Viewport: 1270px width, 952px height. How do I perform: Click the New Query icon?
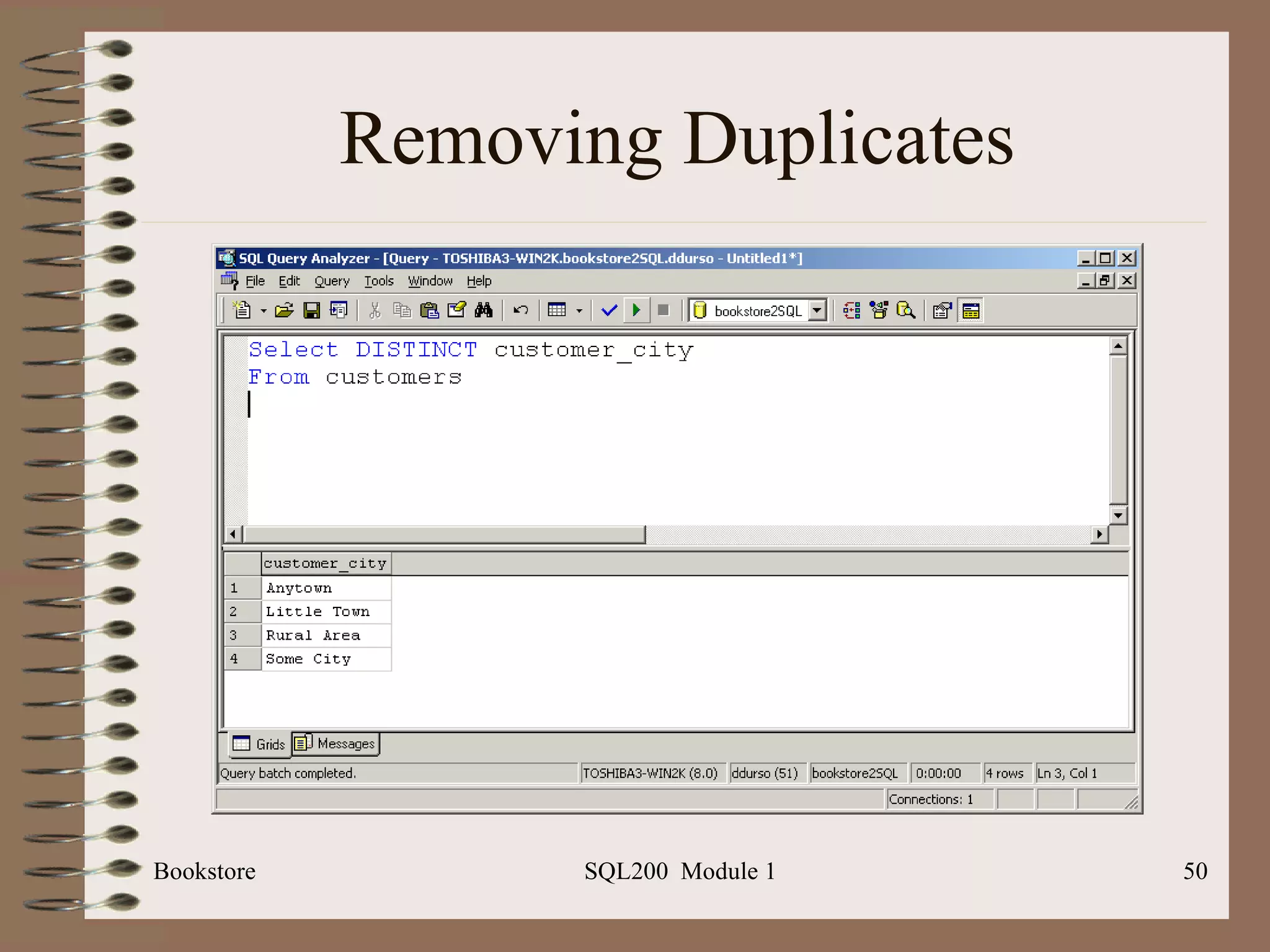point(241,310)
